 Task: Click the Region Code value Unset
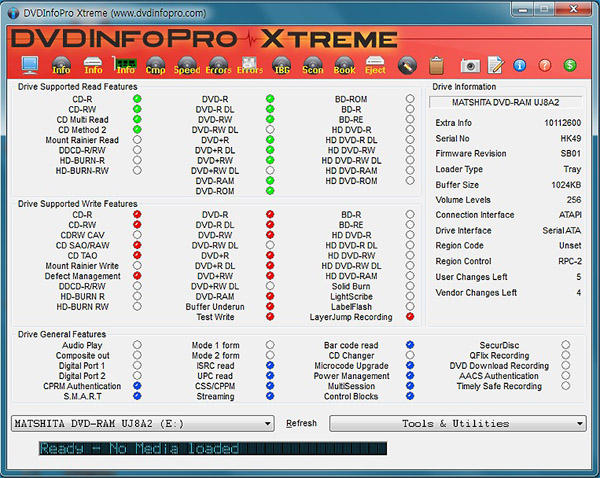570,245
